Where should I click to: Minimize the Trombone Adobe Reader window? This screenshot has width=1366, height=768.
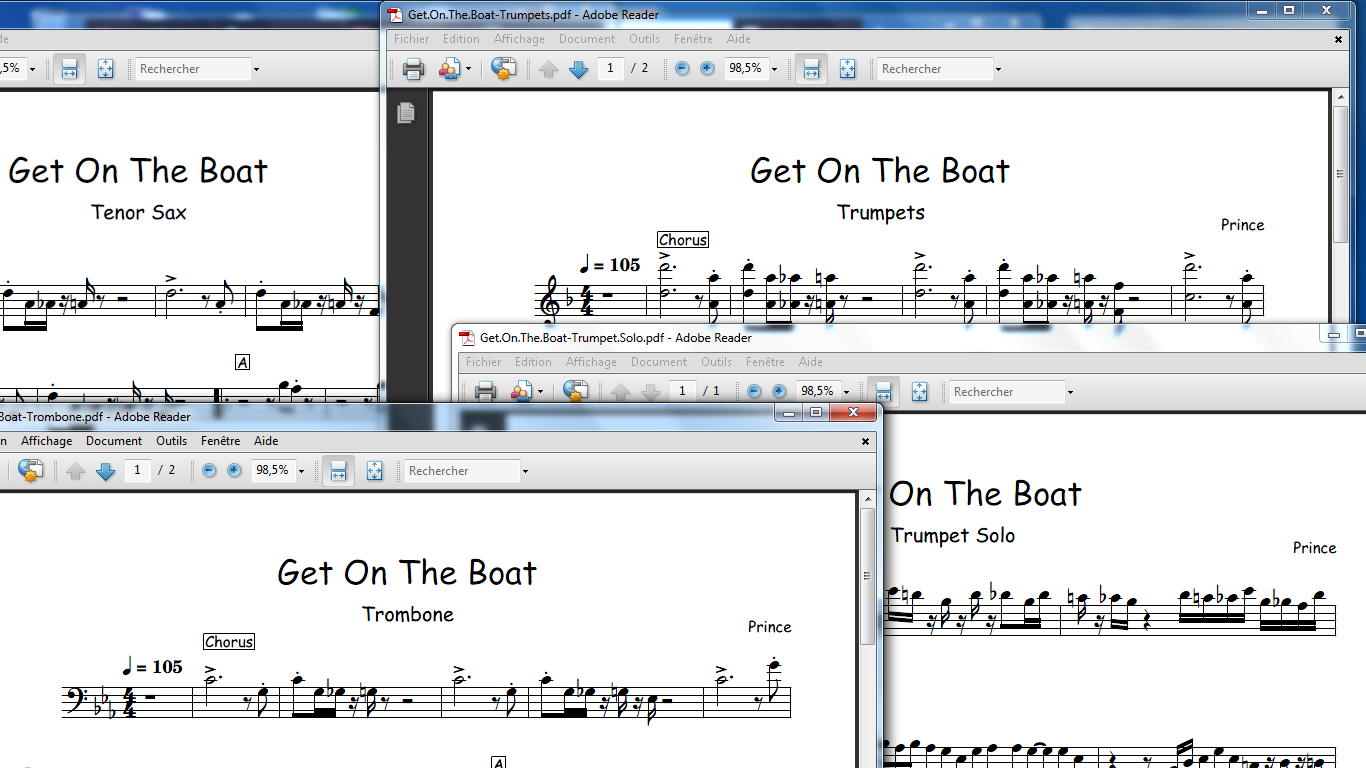pyautogui.click(x=790, y=412)
